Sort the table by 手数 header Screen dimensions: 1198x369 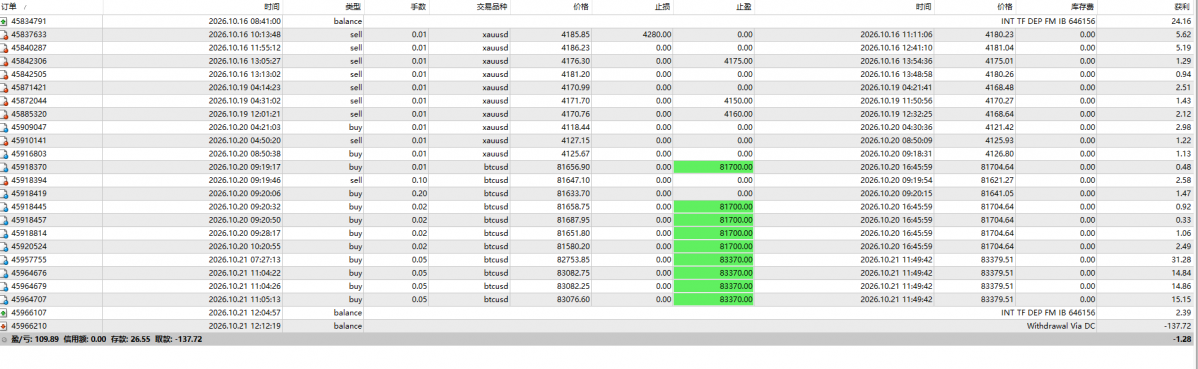click(x=397, y=7)
